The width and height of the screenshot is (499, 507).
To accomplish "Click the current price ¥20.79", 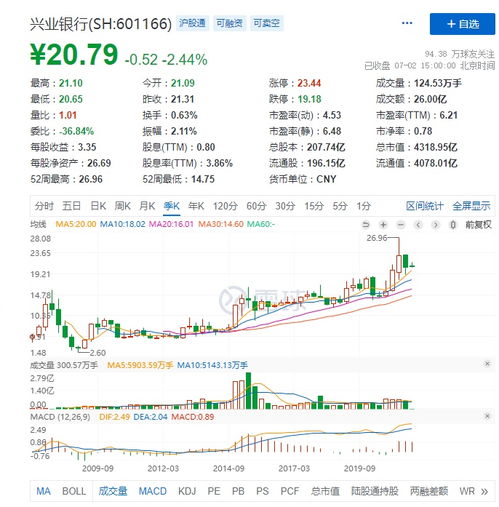I will [x=74, y=54].
